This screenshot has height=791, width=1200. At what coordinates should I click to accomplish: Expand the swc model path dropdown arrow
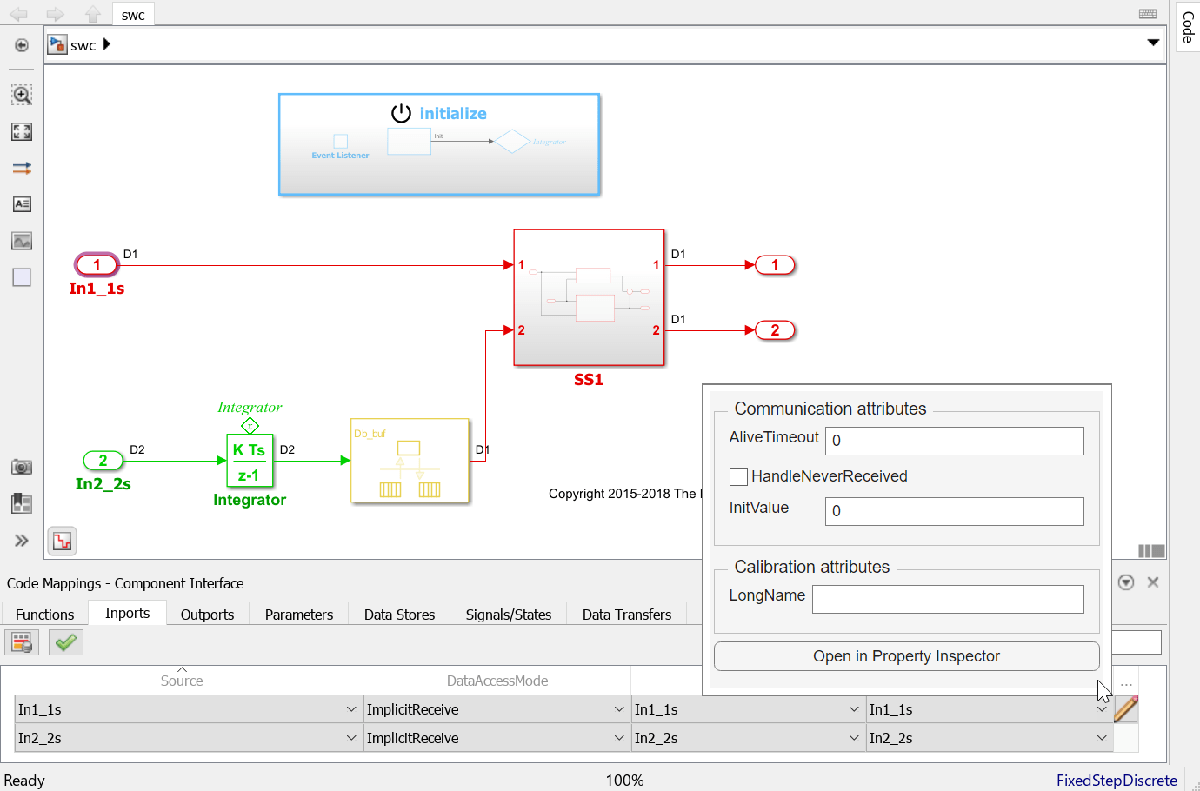(1154, 43)
